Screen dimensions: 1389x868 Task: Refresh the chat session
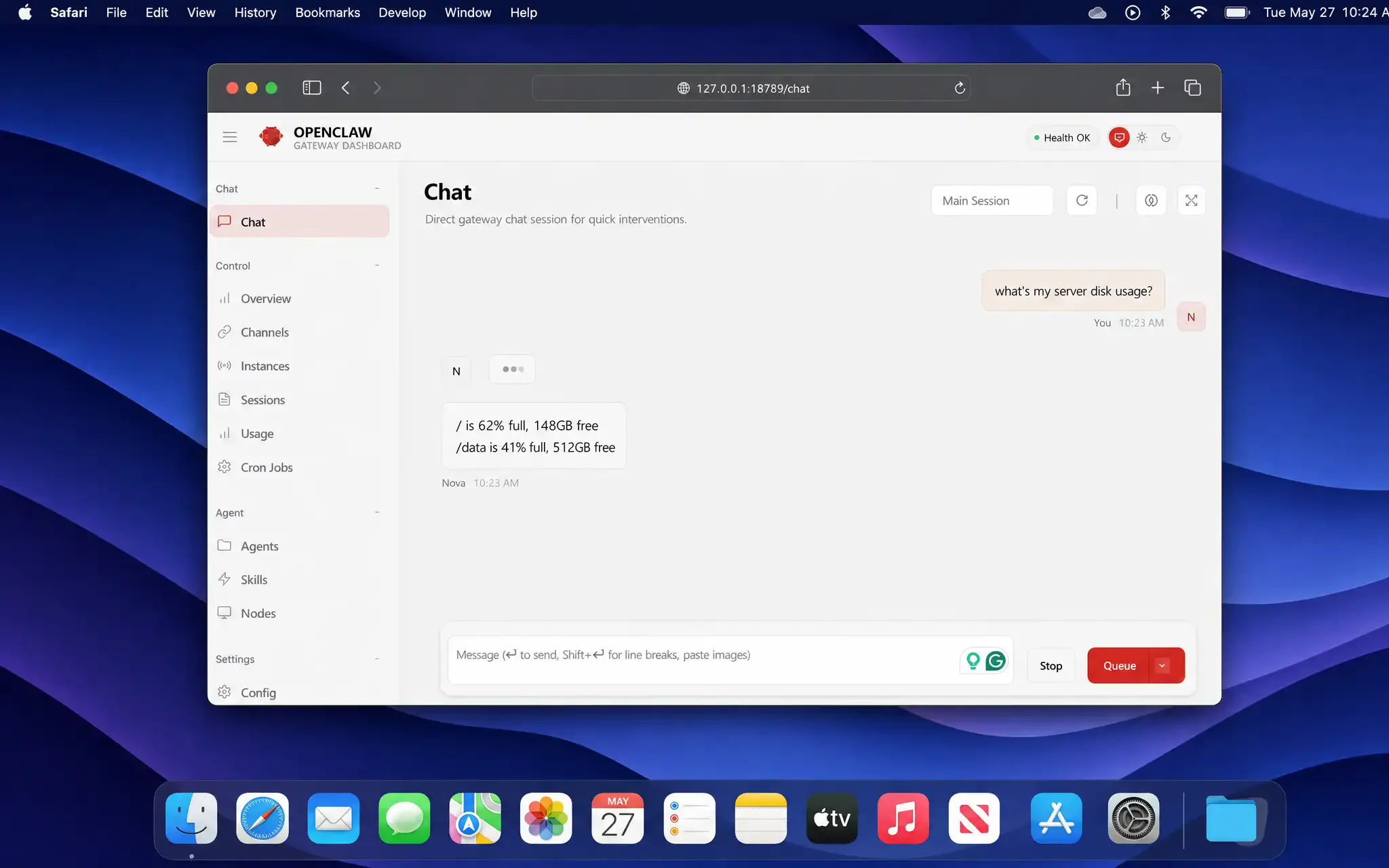coord(1082,201)
